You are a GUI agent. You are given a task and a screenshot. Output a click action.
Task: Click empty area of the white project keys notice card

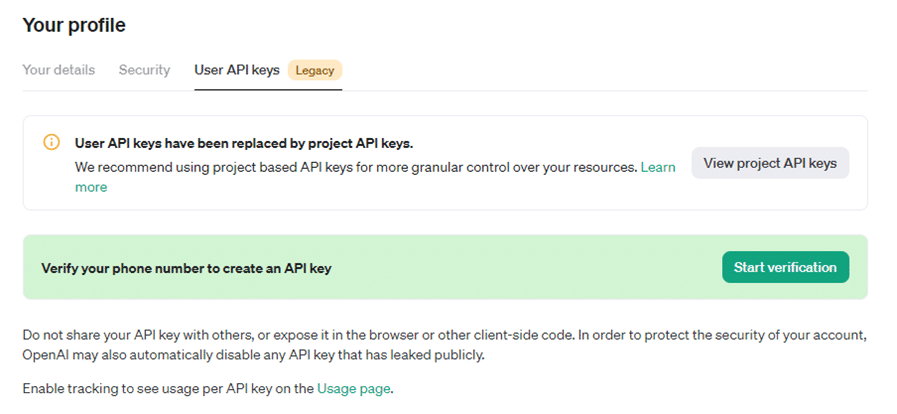[x=400, y=197]
